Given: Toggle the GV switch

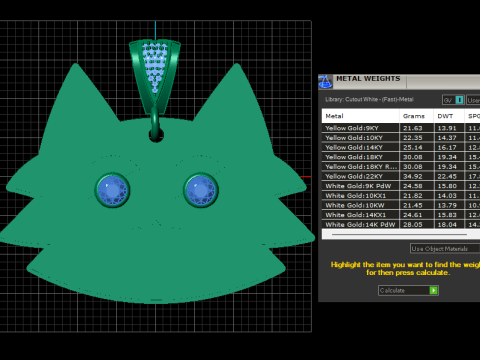Looking at the screenshot, I should [x=453, y=100].
